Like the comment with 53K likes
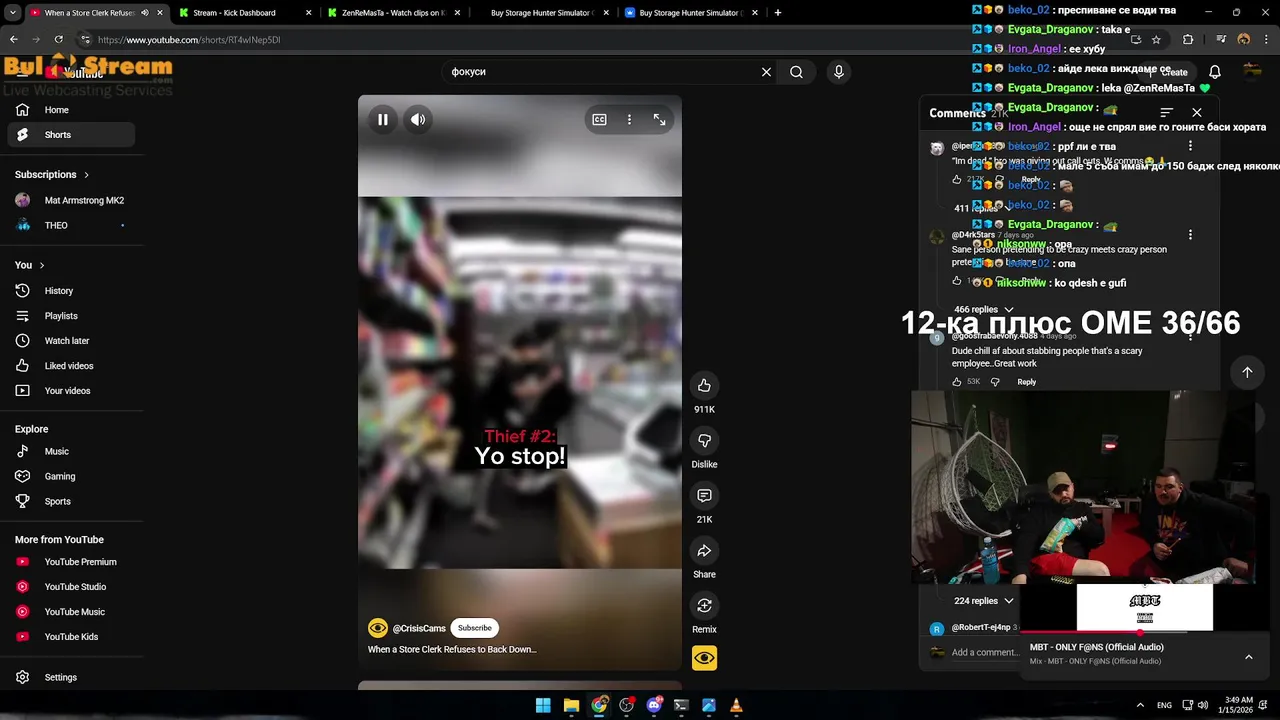1280x720 pixels. (x=957, y=382)
